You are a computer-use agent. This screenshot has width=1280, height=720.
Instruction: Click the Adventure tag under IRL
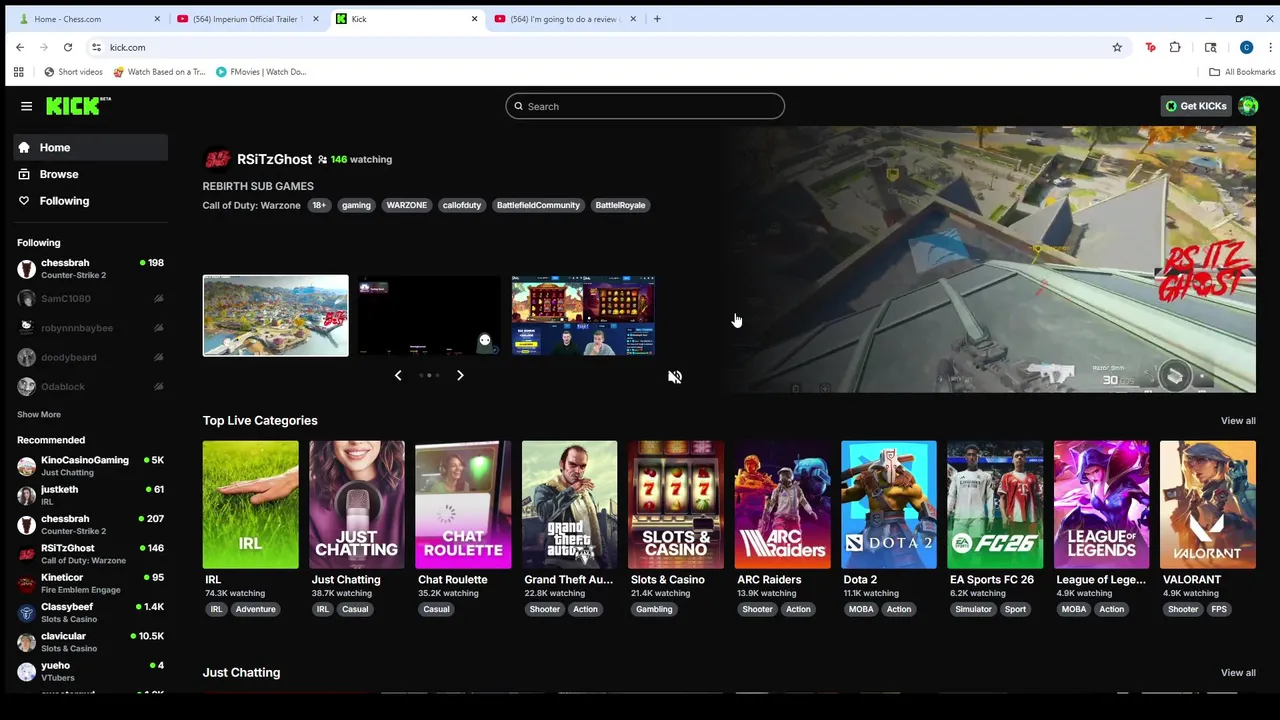[x=255, y=609]
